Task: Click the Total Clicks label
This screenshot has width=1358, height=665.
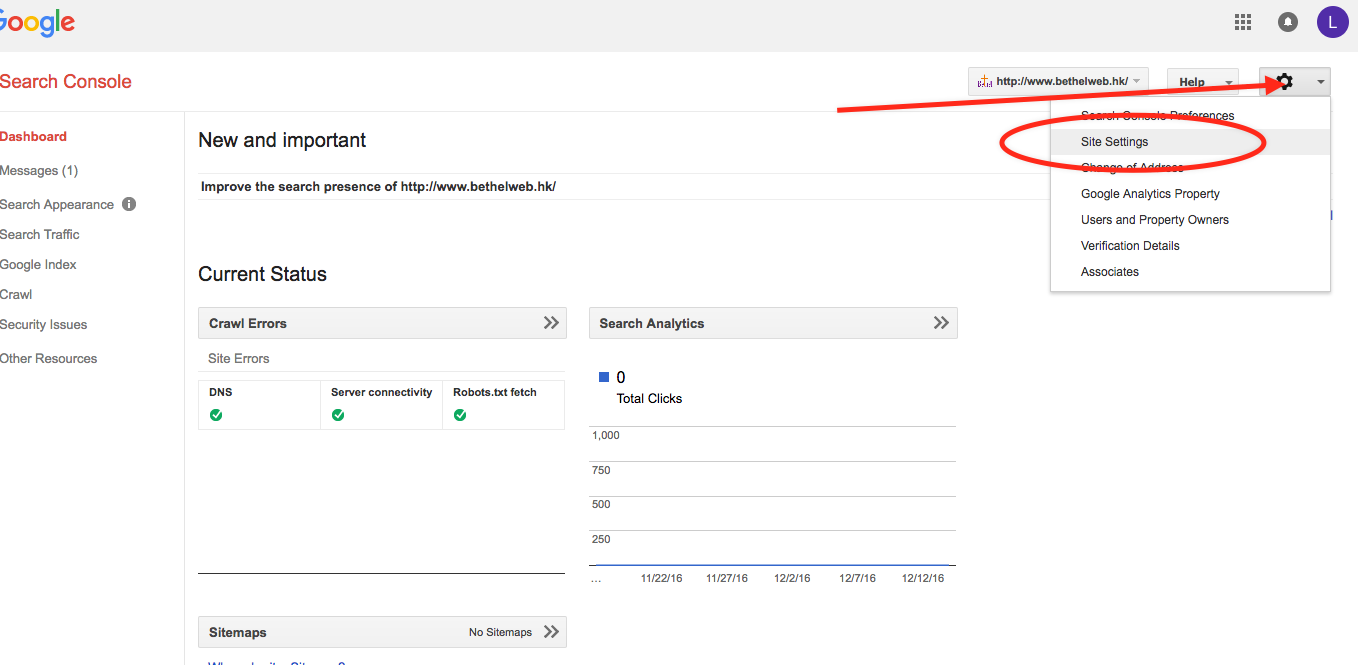Action: pyautogui.click(x=649, y=398)
